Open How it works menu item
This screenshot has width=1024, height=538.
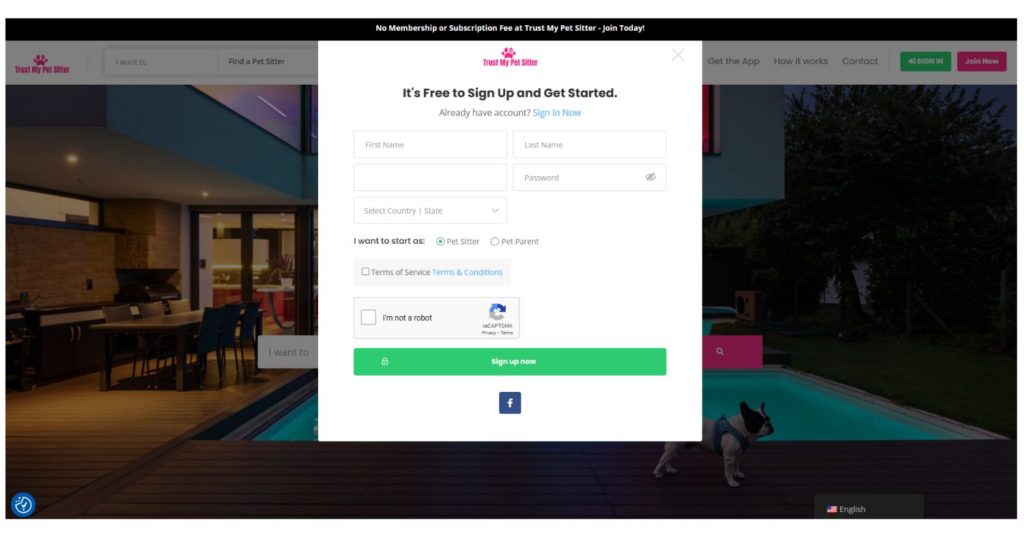pos(801,61)
